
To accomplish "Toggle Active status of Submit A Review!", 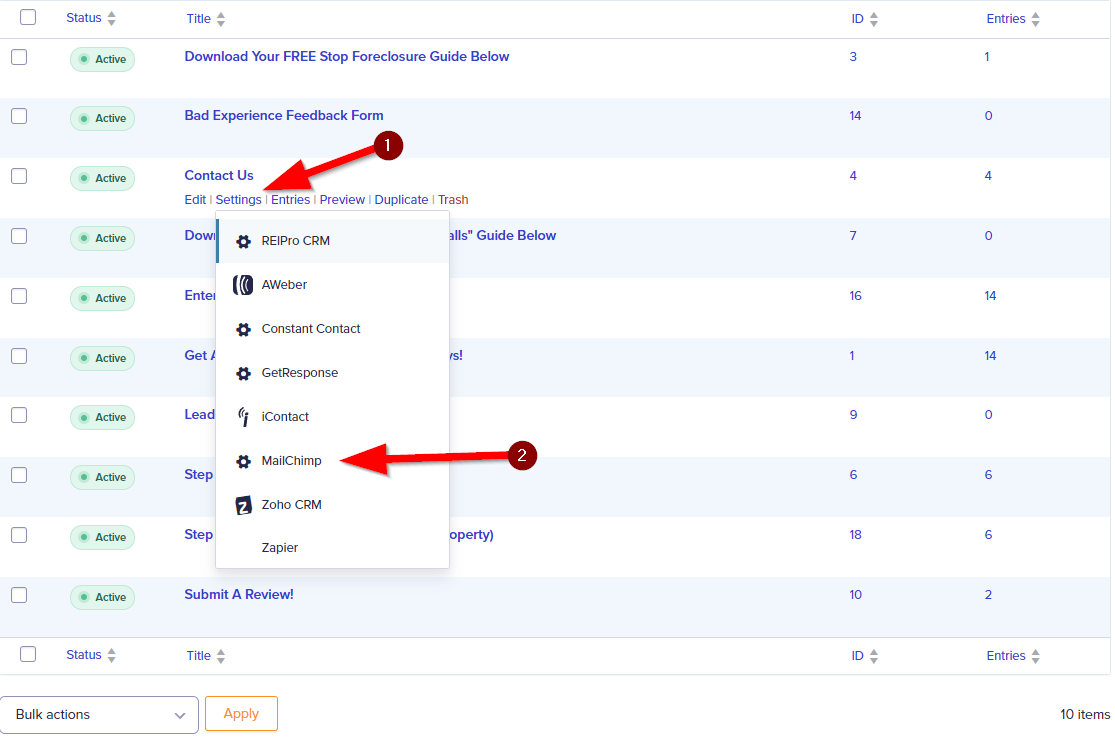I will point(102,597).
